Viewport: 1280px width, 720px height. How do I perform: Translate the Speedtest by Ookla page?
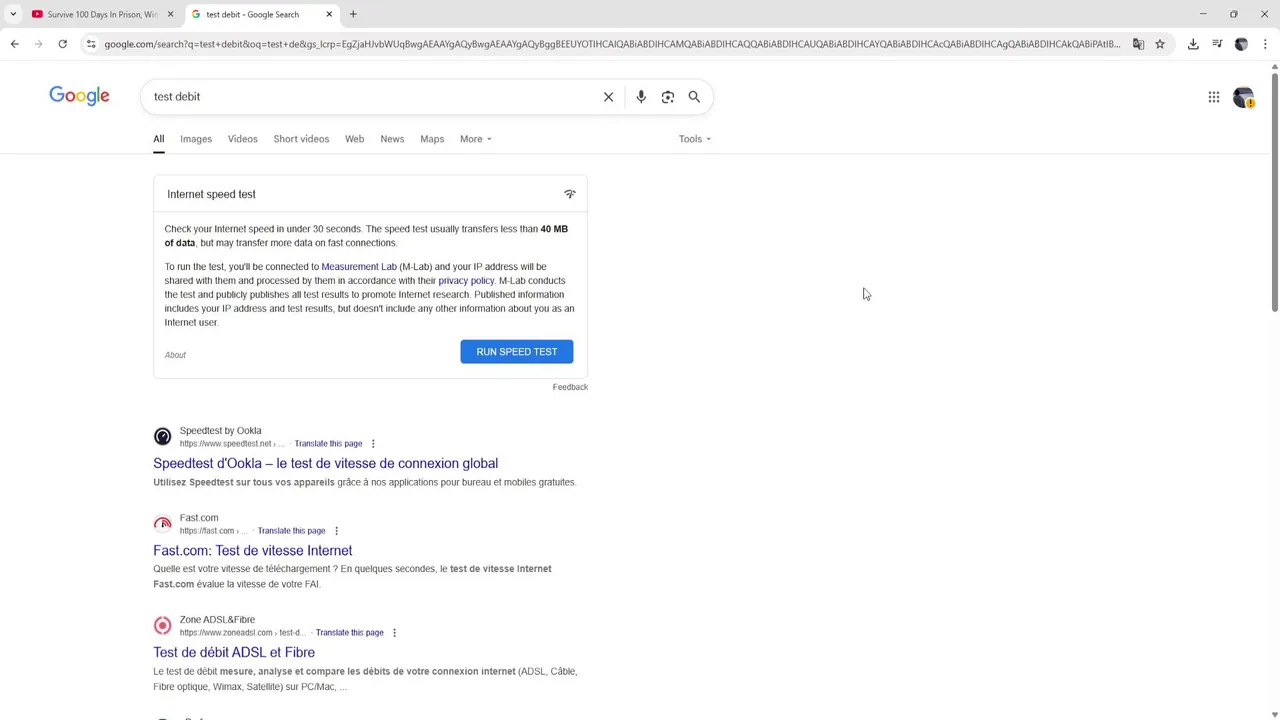(328, 444)
